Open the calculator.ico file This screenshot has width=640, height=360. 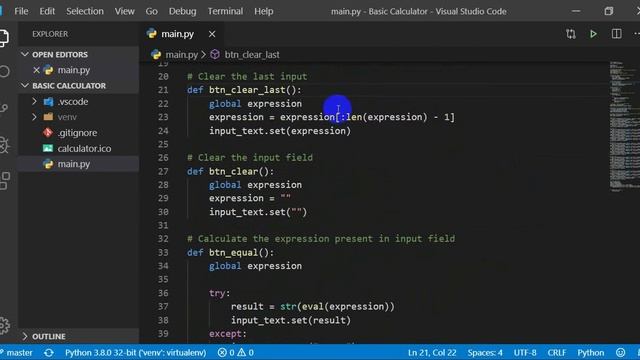point(84,149)
